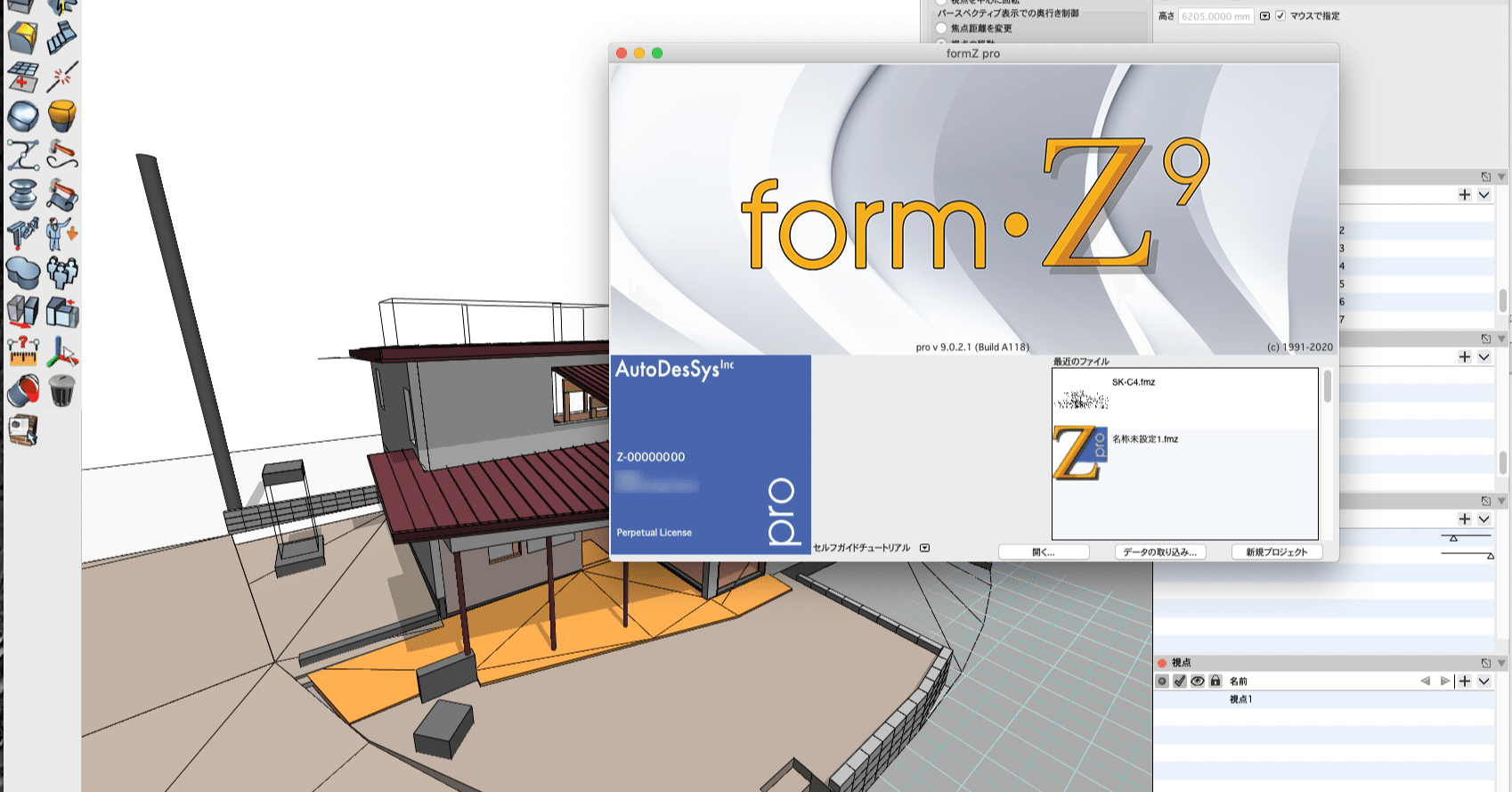Screen dimensions: 1512x792
Task: Select row 5 in the numbered list panel
Action: [x=1417, y=283]
